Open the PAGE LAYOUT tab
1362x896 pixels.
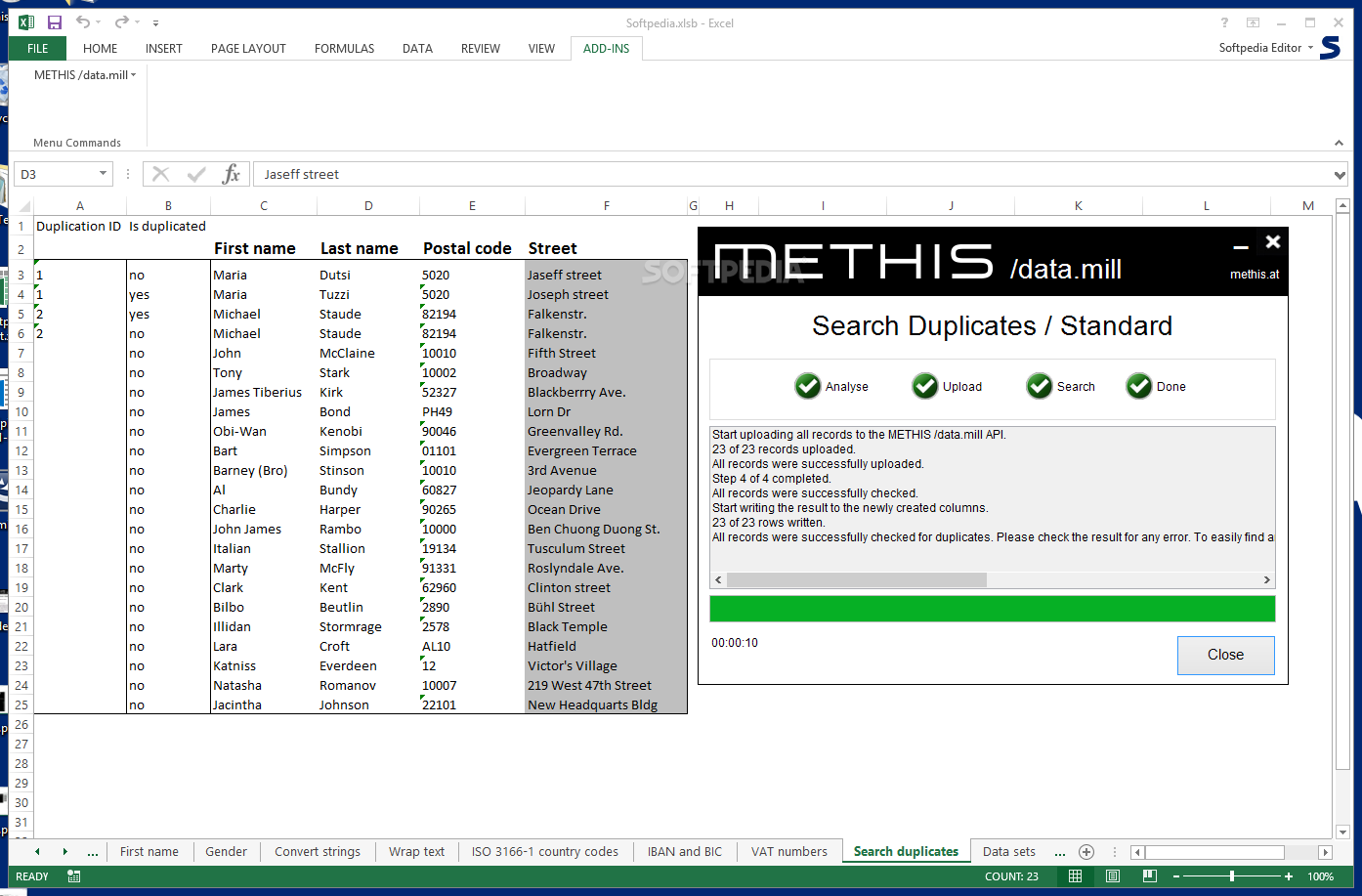pyautogui.click(x=248, y=48)
